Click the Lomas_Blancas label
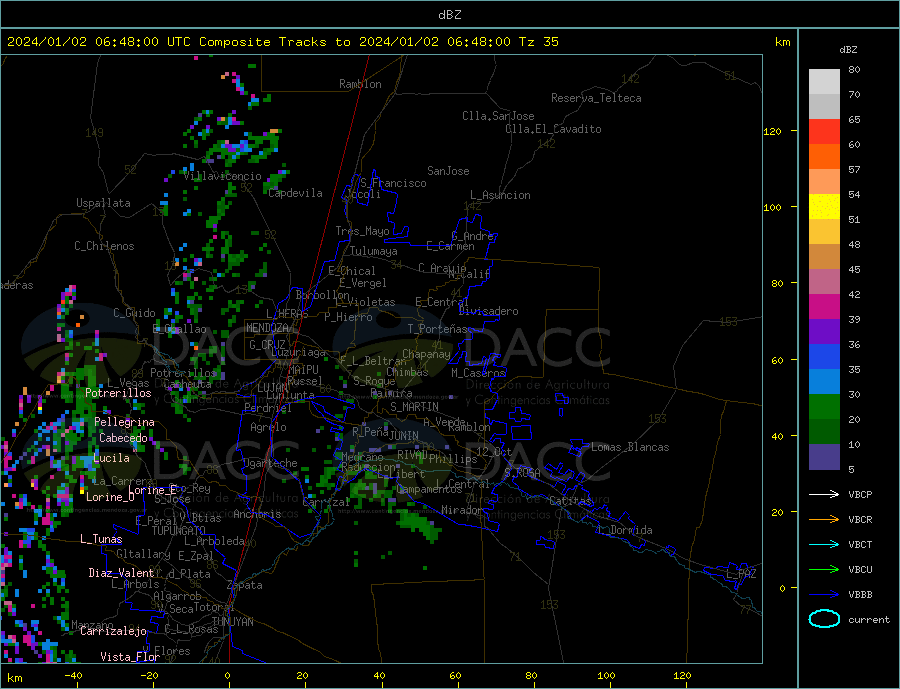900x689 pixels. pos(630,447)
